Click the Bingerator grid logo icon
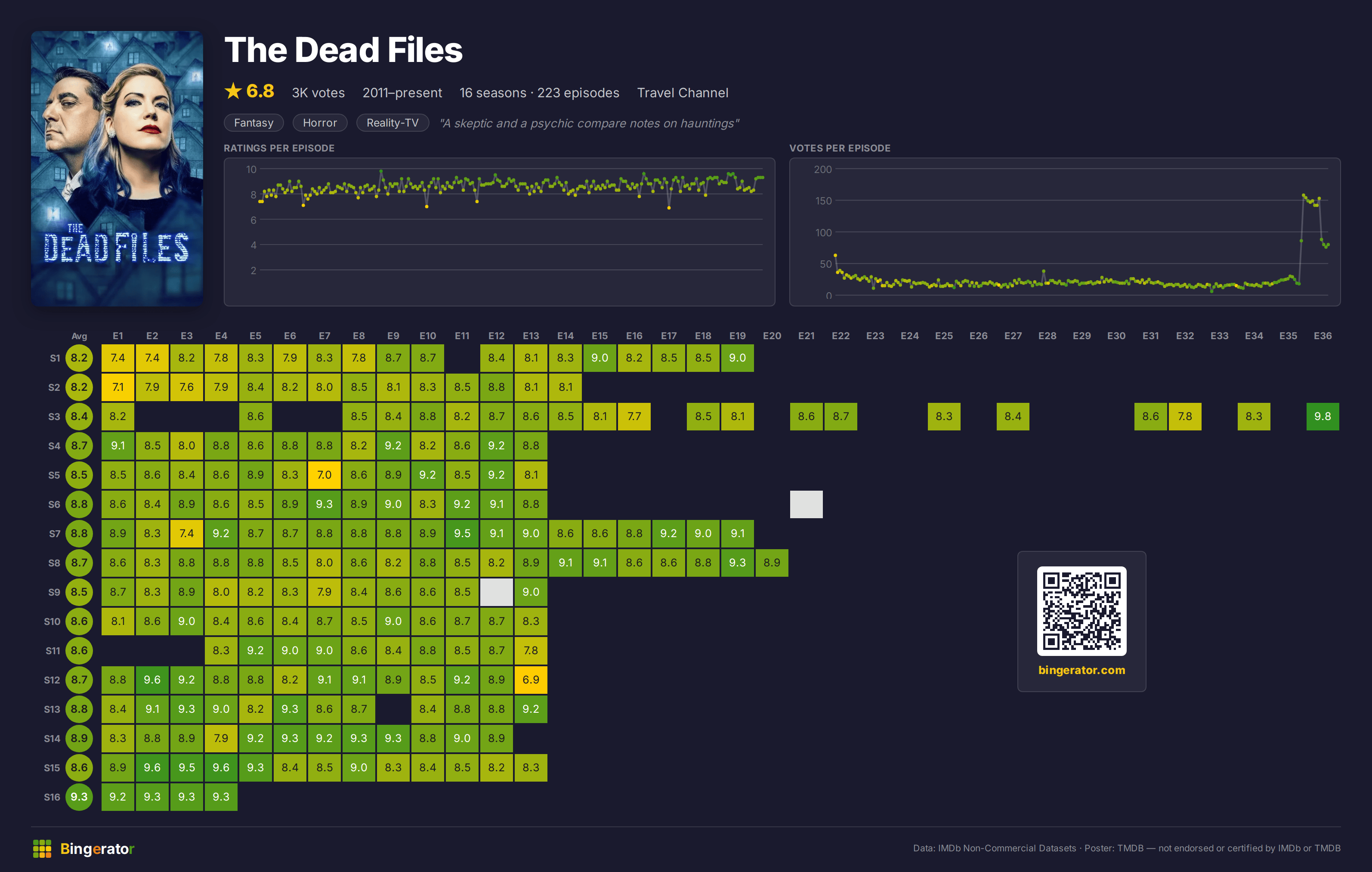Viewport: 1372px width, 872px height. click(x=42, y=848)
